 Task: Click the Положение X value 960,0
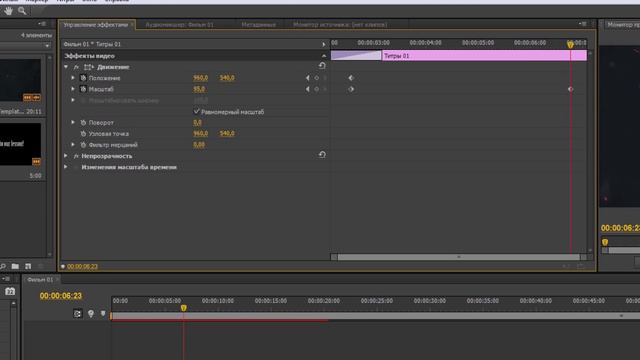point(200,78)
